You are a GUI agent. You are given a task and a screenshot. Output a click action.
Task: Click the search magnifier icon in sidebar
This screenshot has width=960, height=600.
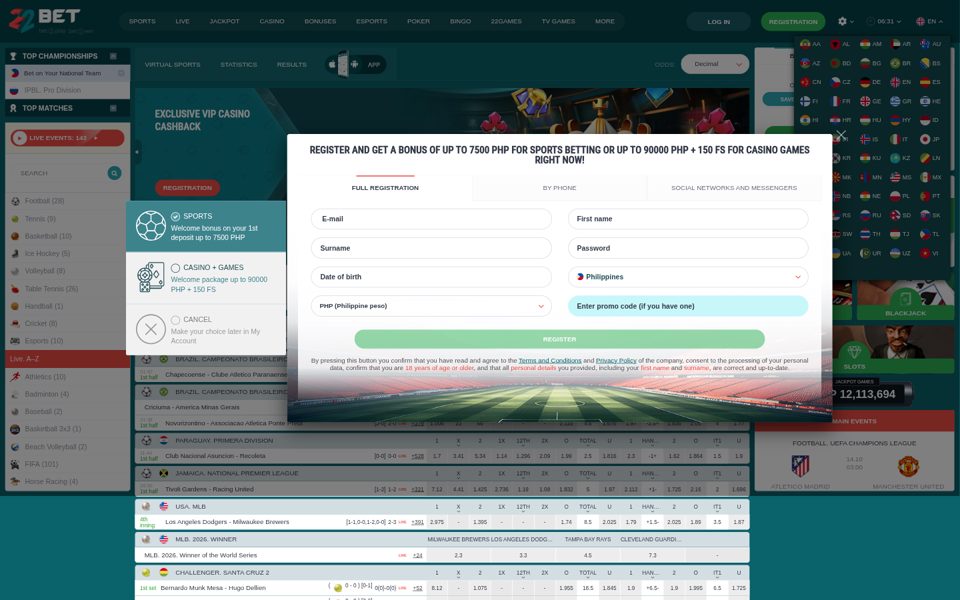(x=114, y=173)
